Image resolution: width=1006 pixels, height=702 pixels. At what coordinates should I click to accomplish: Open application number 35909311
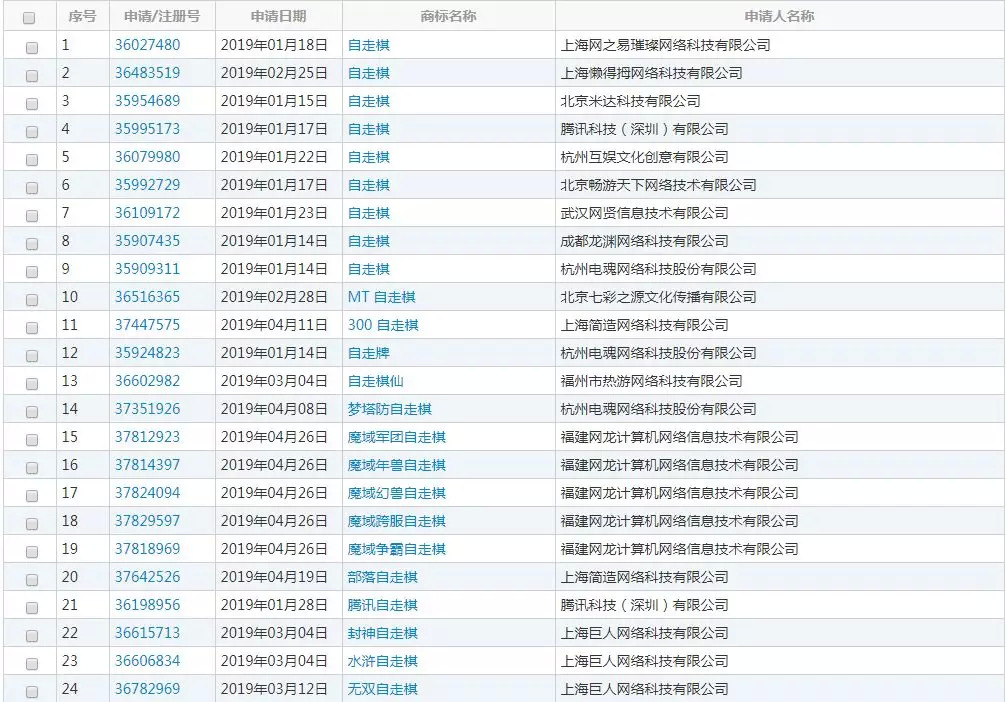click(148, 269)
